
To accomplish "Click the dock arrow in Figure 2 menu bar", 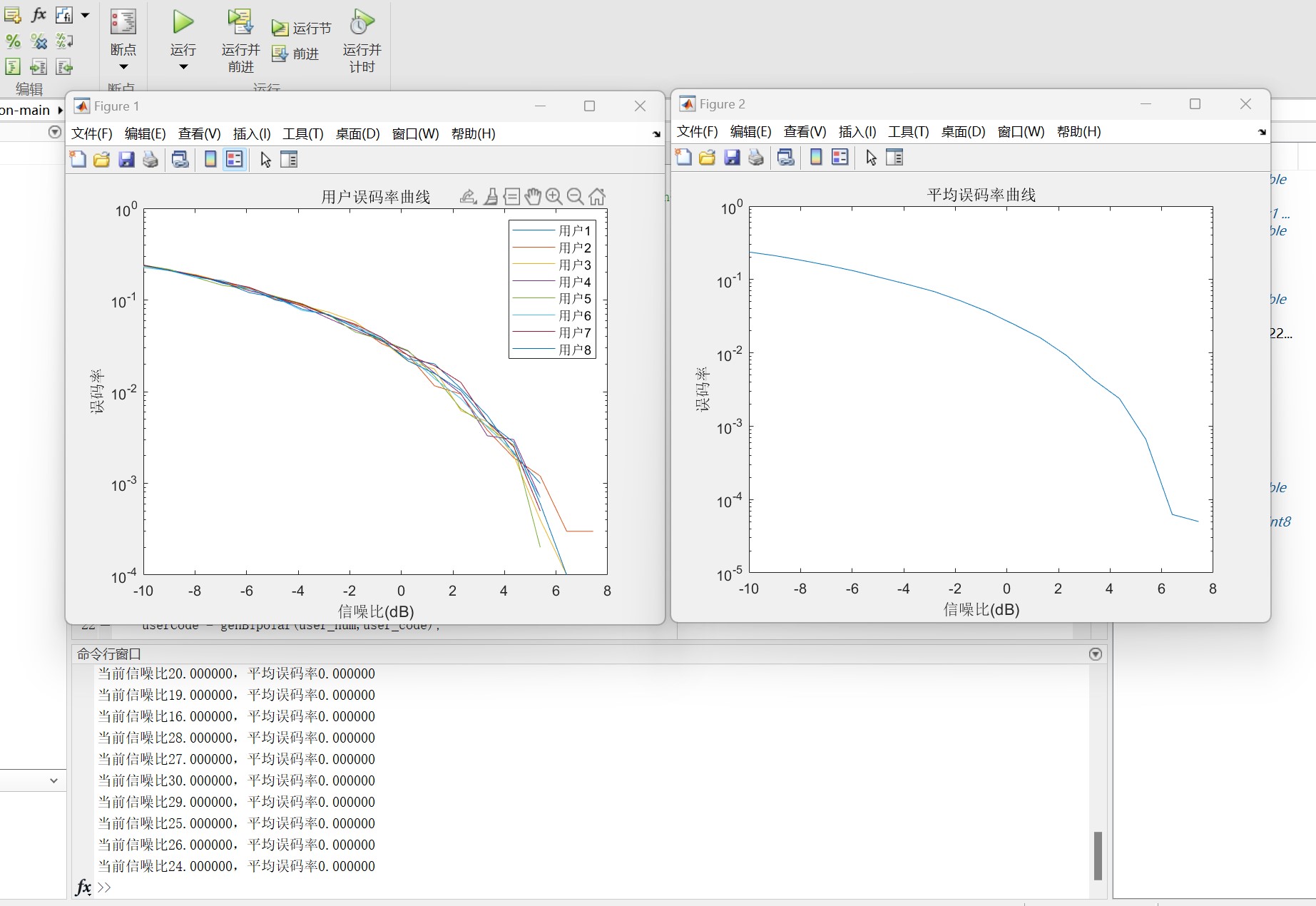I will tap(1262, 132).
